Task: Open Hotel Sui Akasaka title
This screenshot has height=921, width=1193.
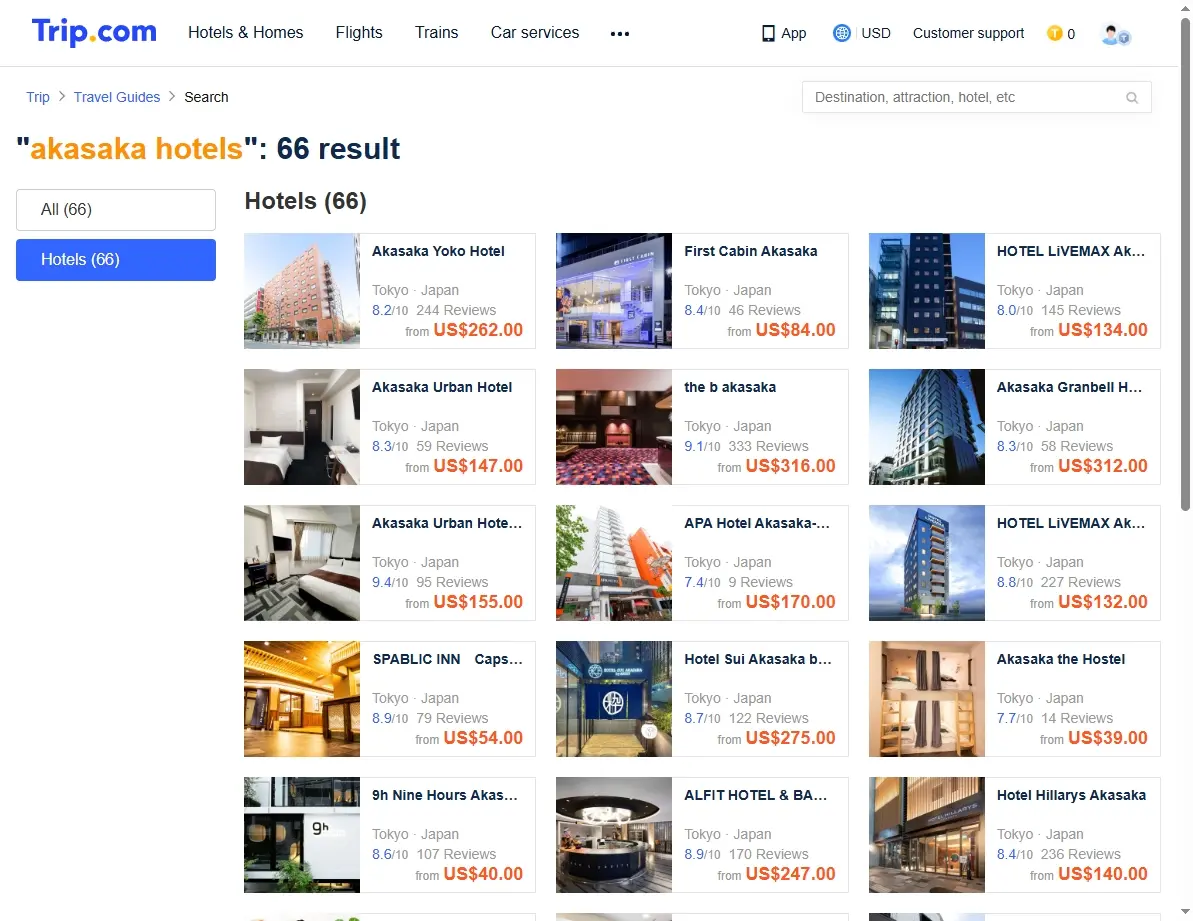Action: click(758, 660)
